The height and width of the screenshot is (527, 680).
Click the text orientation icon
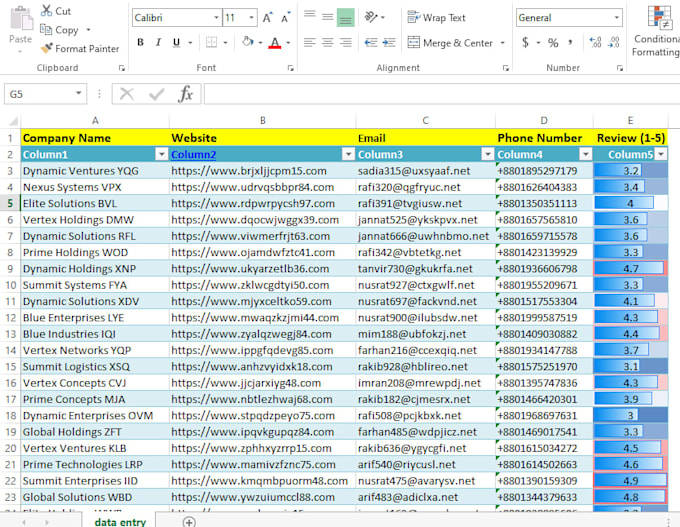pyautogui.click(x=371, y=17)
